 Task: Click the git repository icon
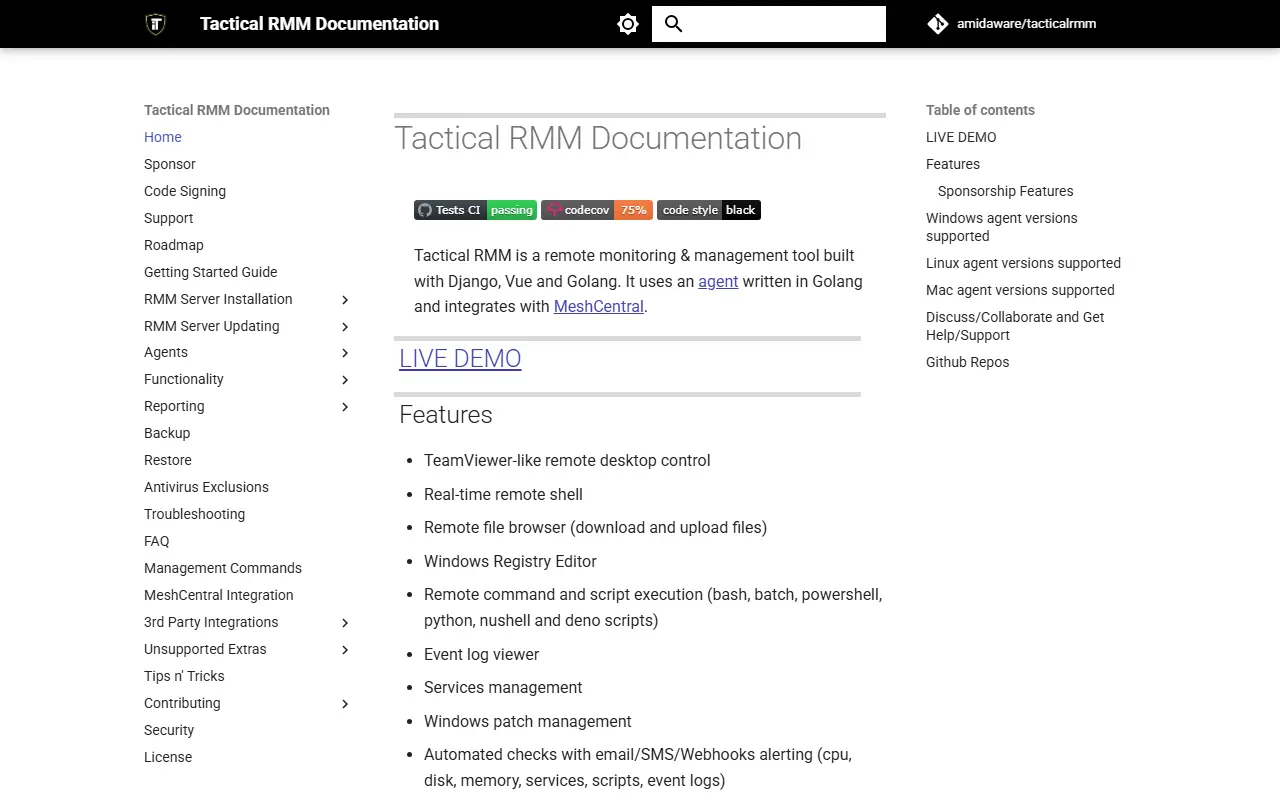[937, 24]
